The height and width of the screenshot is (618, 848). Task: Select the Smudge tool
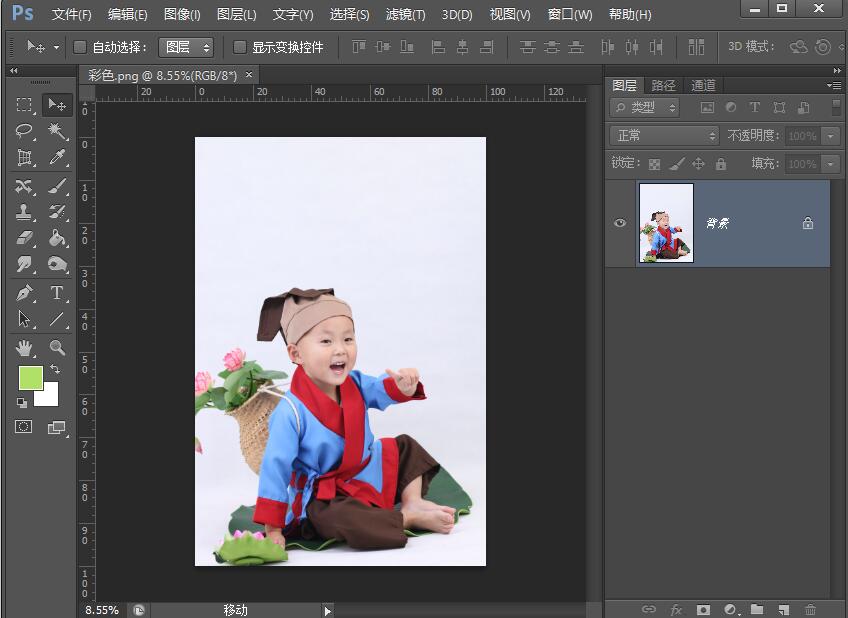pos(24,264)
